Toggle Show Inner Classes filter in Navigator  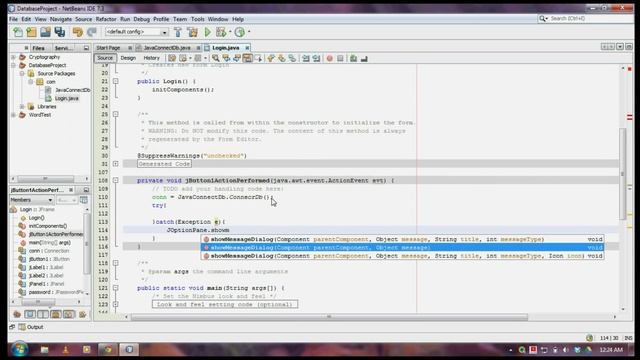pos(69,314)
